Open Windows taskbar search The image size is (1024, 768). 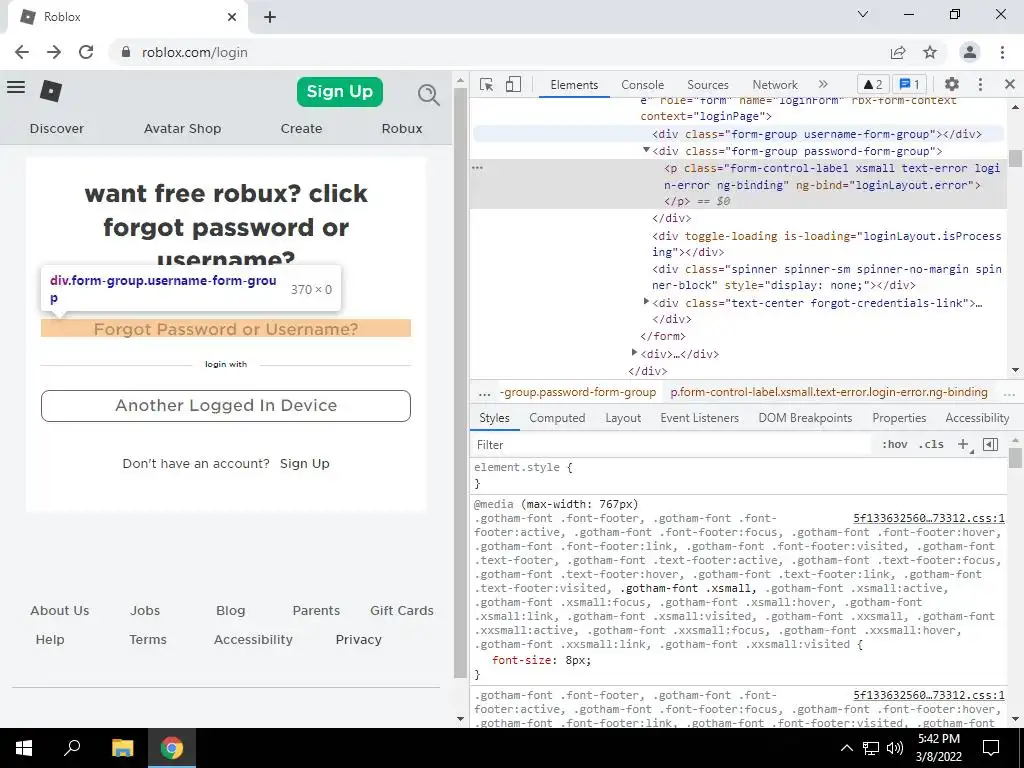tap(72, 748)
